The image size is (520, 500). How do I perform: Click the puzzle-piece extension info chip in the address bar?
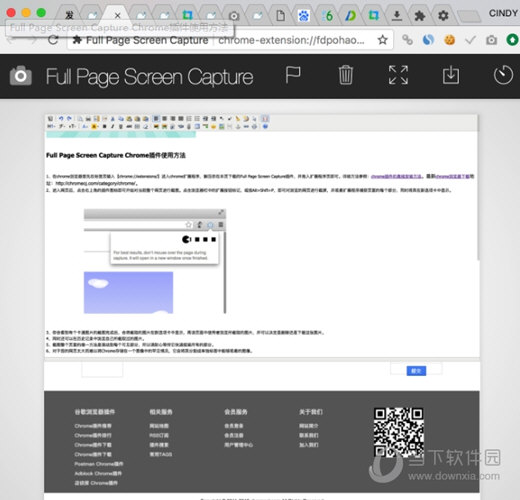click(x=140, y=40)
